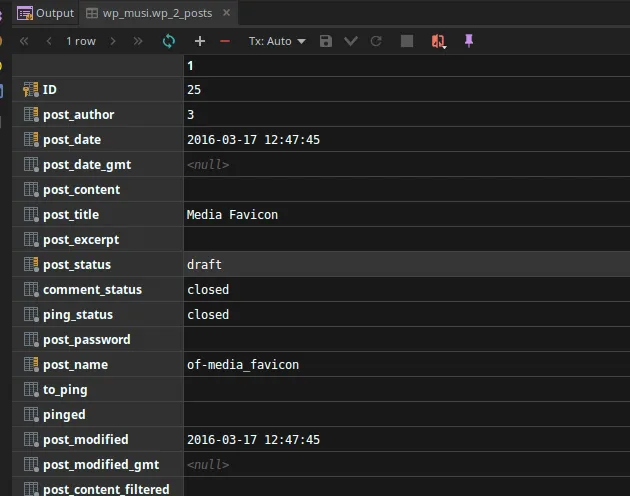Click the 1 row count label
630x496 pixels.
click(81, 41)
